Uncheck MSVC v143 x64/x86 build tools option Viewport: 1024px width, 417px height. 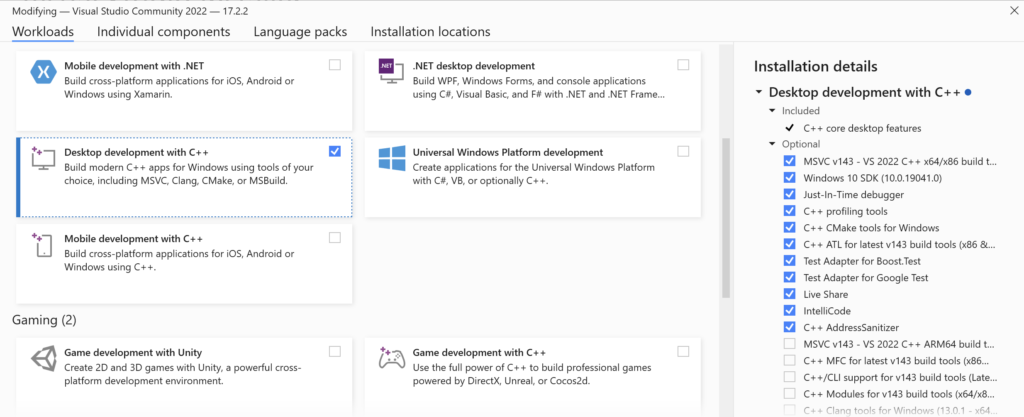pyautogui.click(x=790, y=161)
